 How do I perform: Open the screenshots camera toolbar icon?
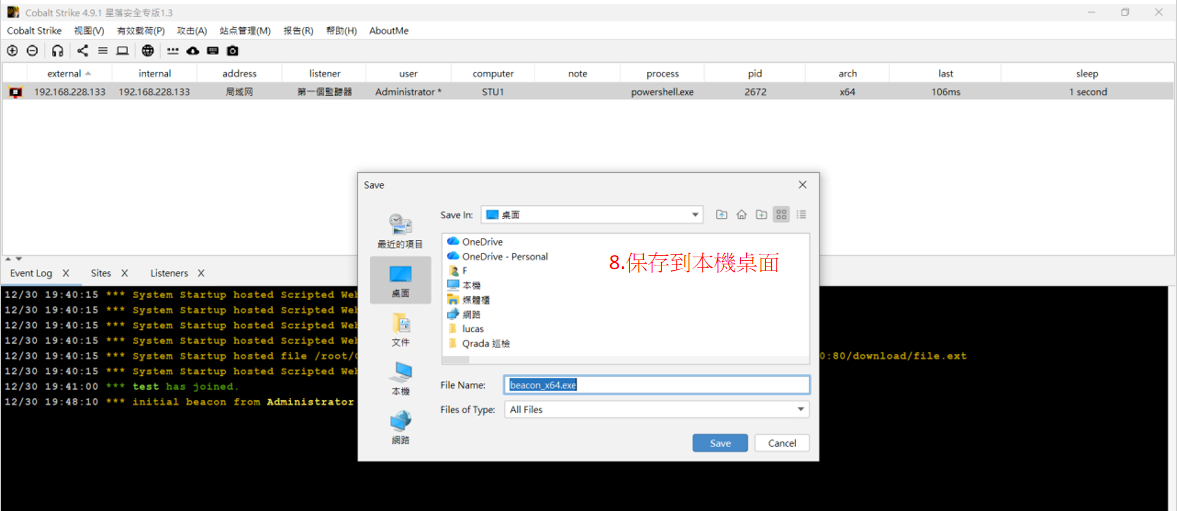coord(233,50)
